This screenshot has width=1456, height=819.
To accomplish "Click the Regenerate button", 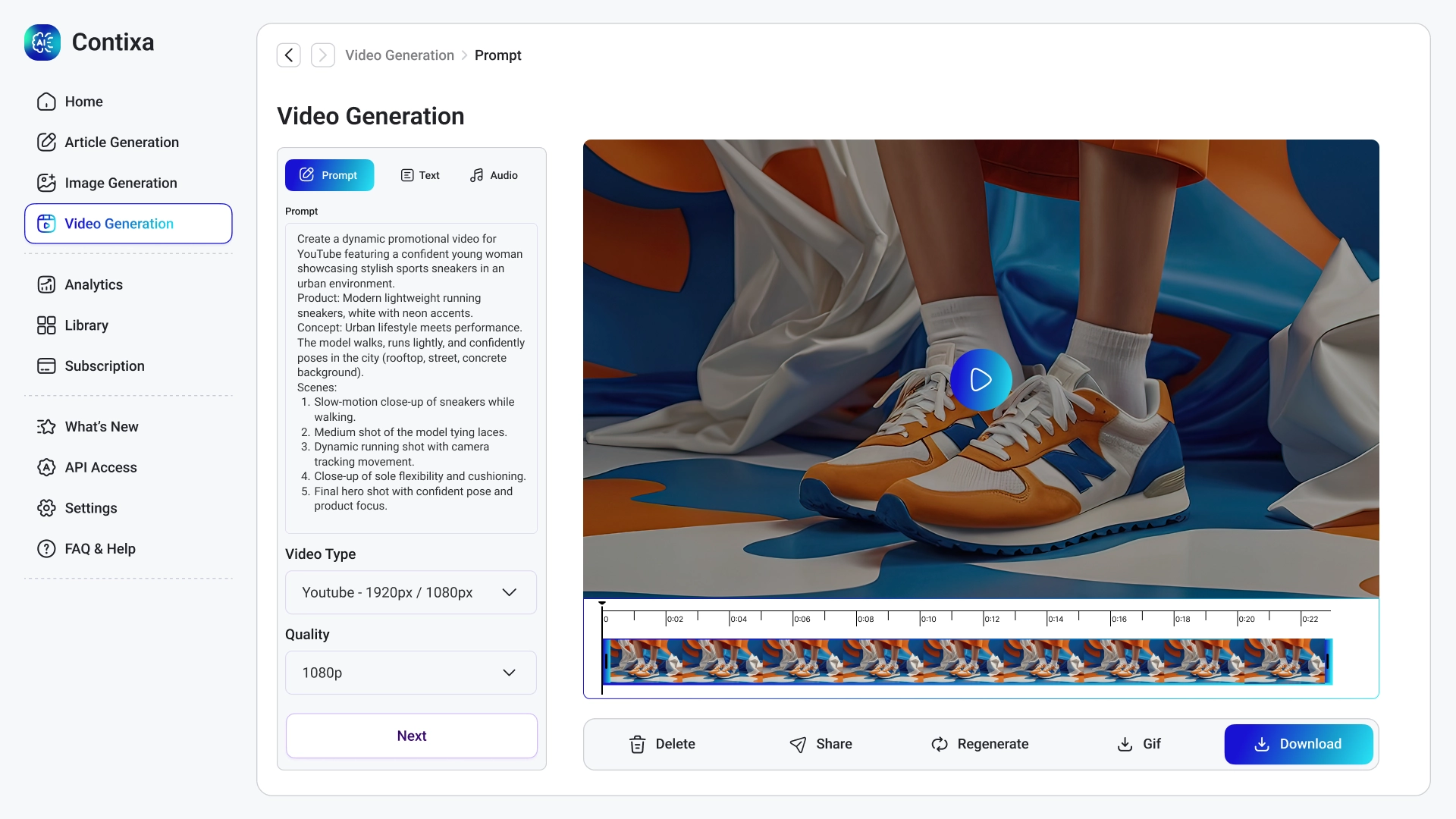I will coord(980,744).
